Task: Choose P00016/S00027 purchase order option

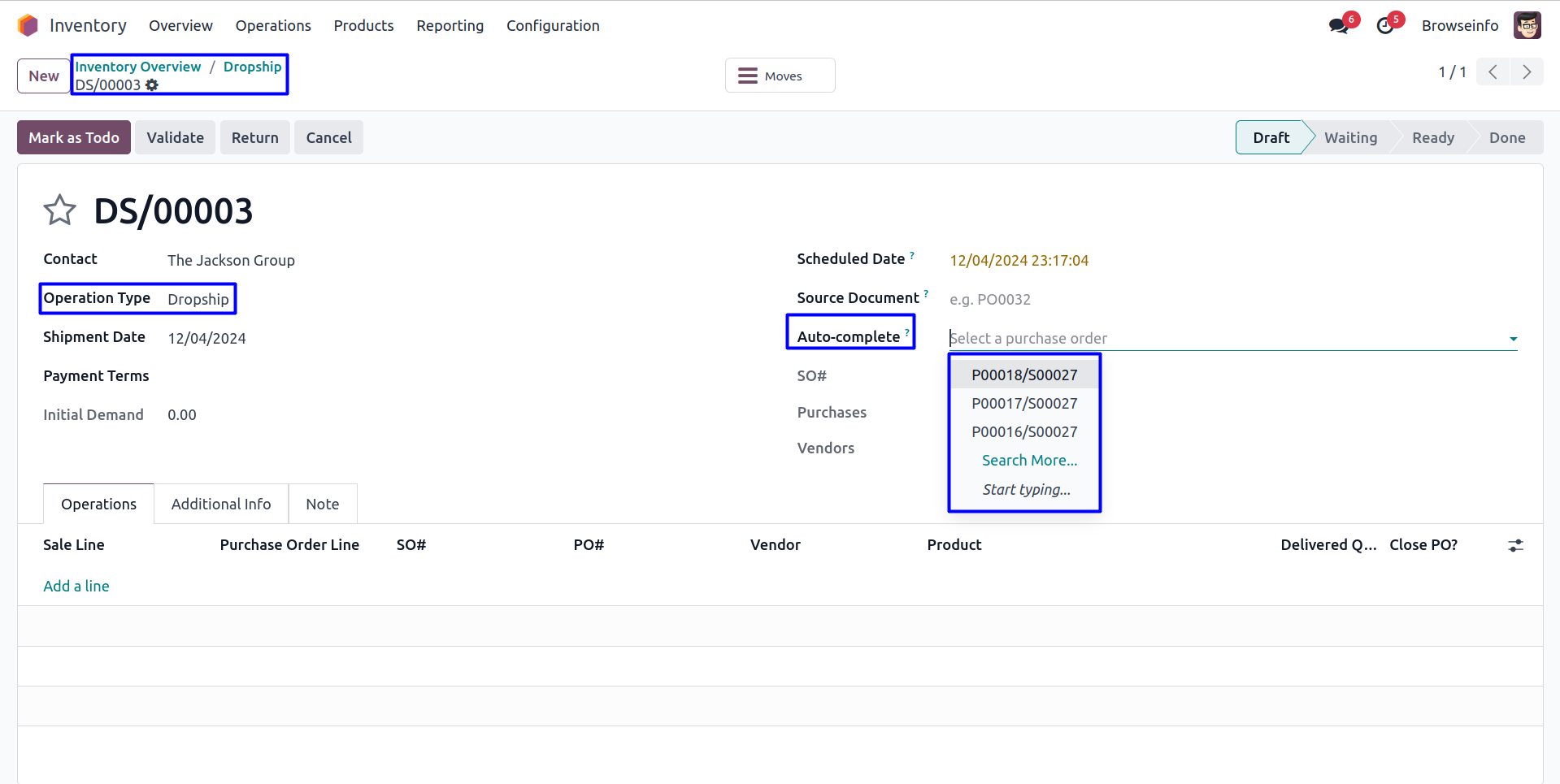Action: pos(1024,432)
